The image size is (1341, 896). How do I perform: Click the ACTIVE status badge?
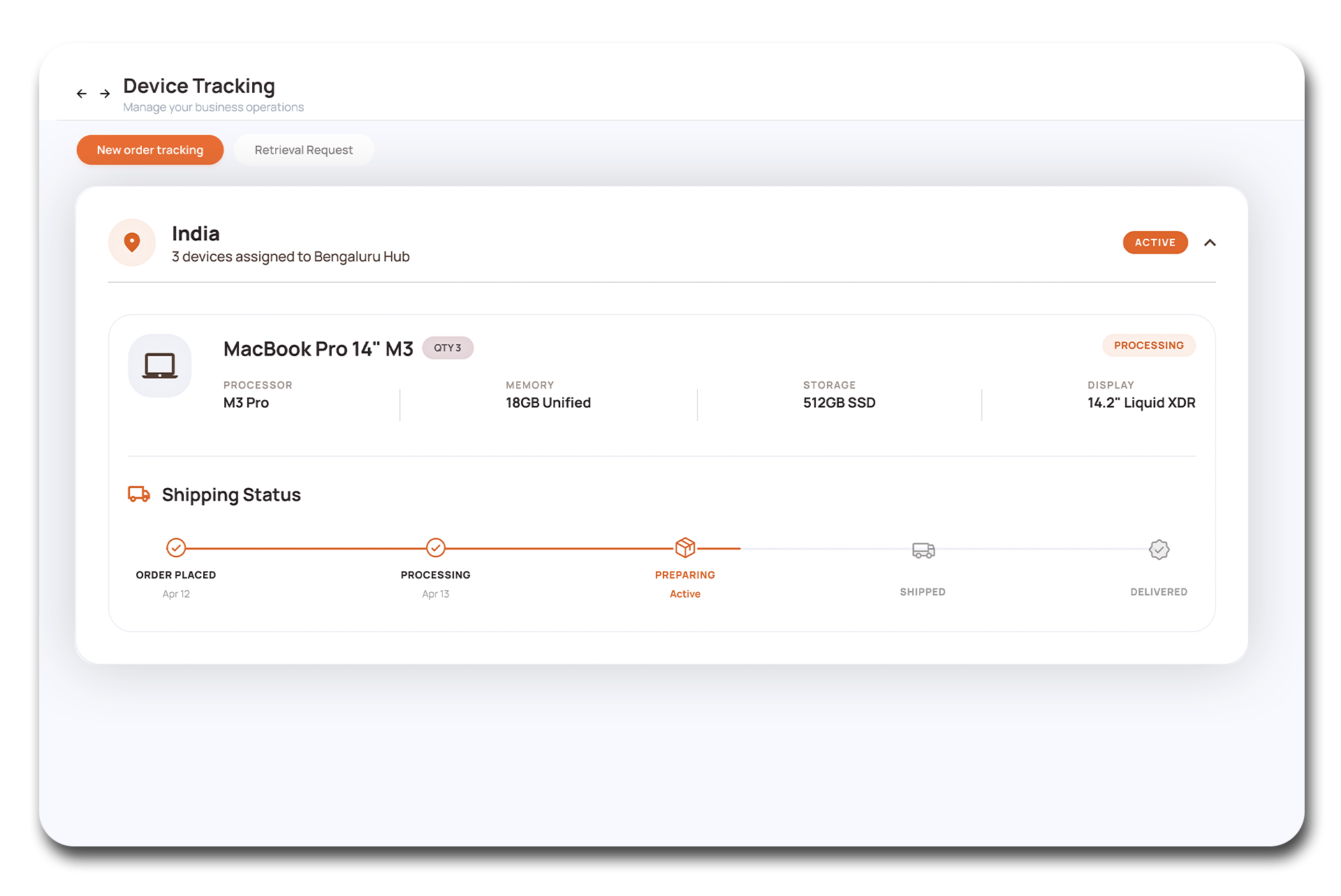tap(1155, 242)
